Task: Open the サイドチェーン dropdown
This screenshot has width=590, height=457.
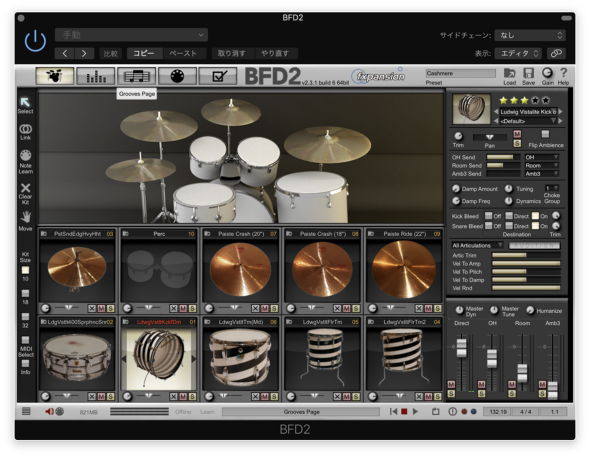Action: pos(530,35)
